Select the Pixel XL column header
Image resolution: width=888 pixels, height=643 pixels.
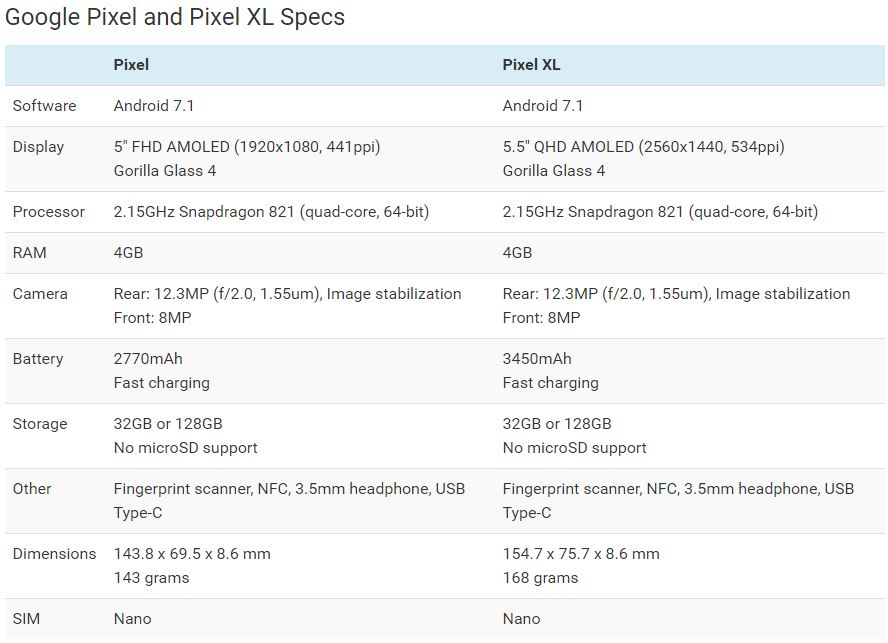[531, 65]
